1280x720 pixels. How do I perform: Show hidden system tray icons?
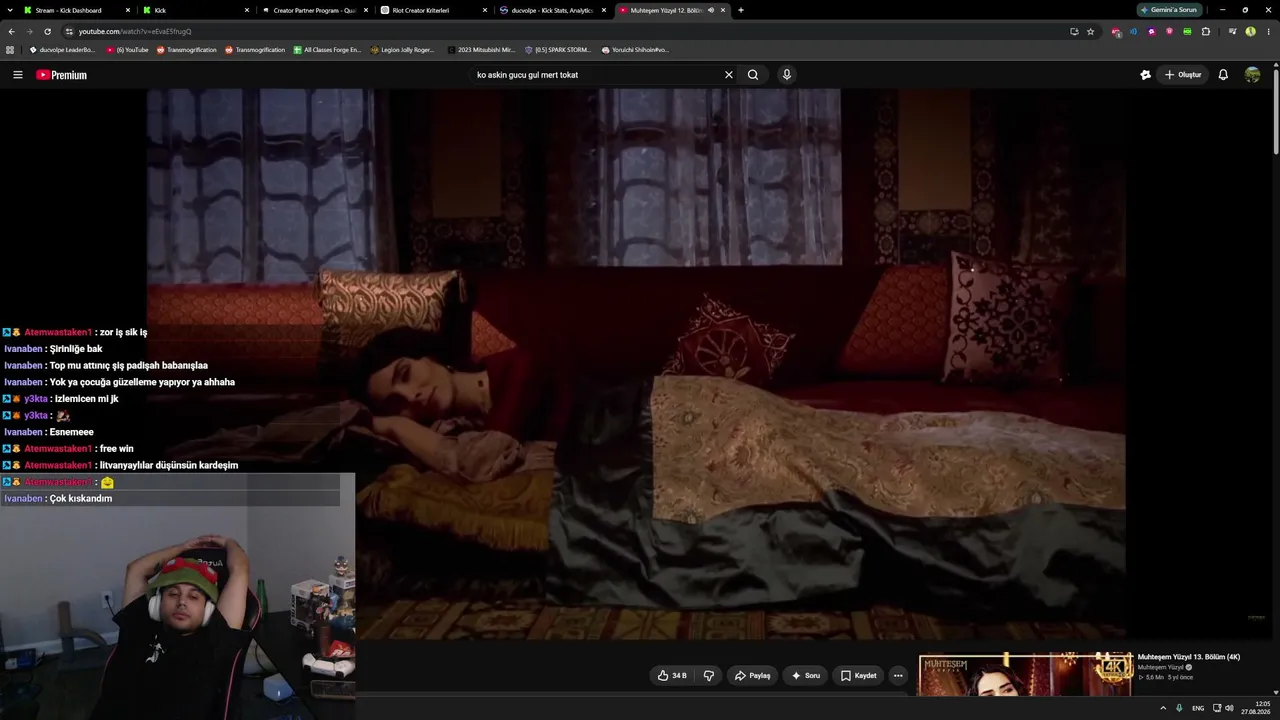(x=1162, y=708)
